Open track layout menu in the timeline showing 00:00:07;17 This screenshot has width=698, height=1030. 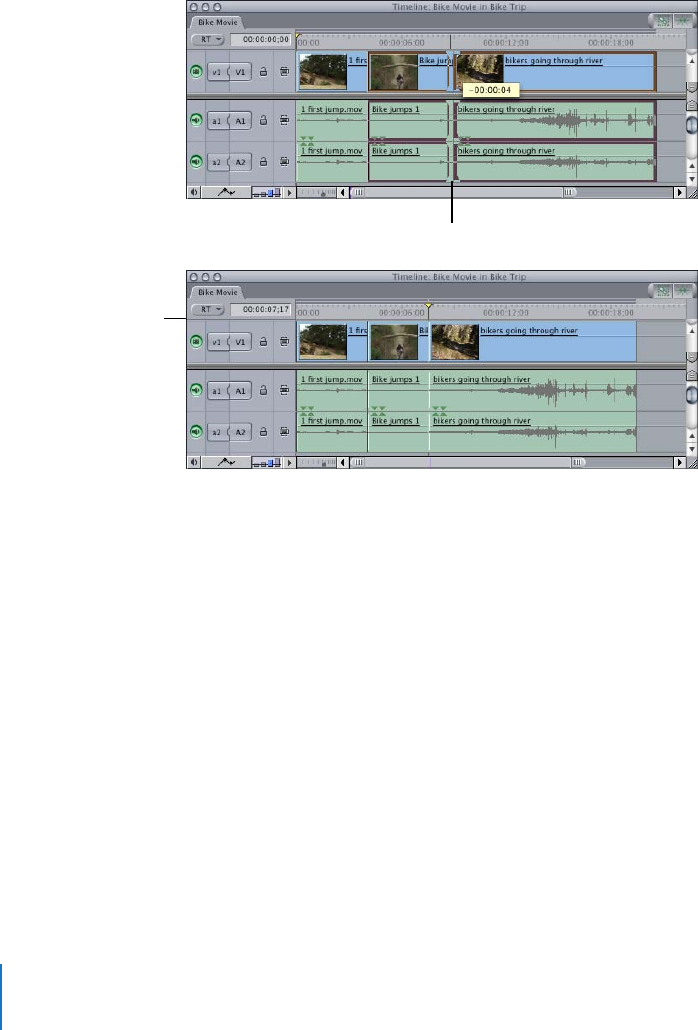290,463
